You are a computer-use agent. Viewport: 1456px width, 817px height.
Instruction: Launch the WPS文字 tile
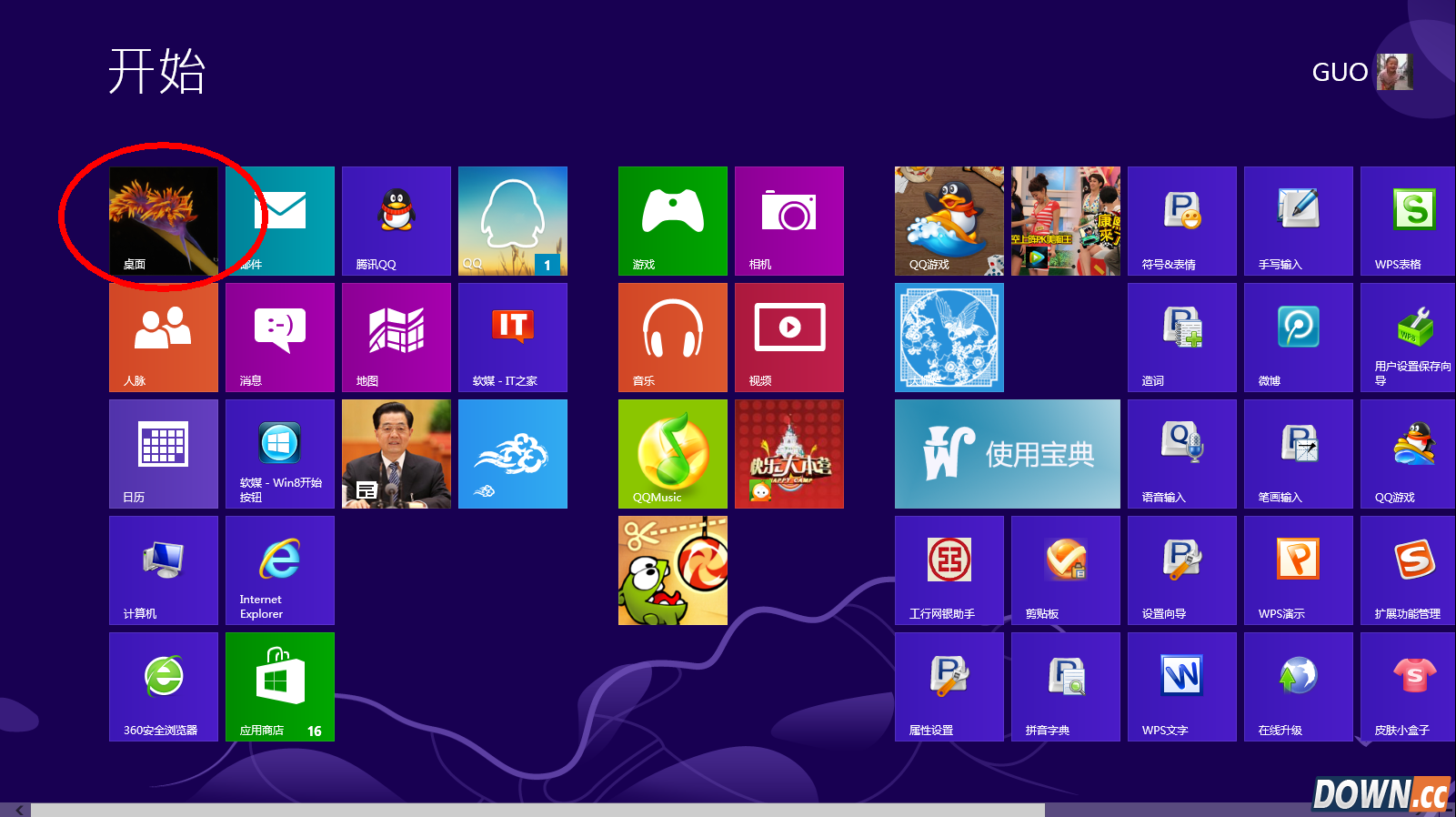[x=1182, y=687]
